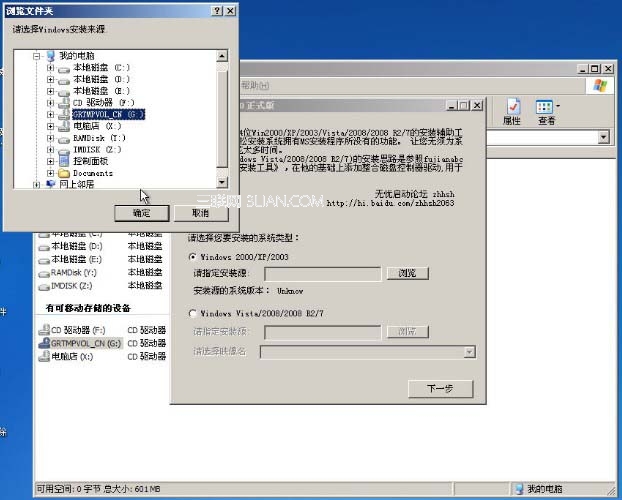Expand GRTMPVOL_CN (G:) tree node
This screenshot has height=500, width=622.
coord(50,115)
